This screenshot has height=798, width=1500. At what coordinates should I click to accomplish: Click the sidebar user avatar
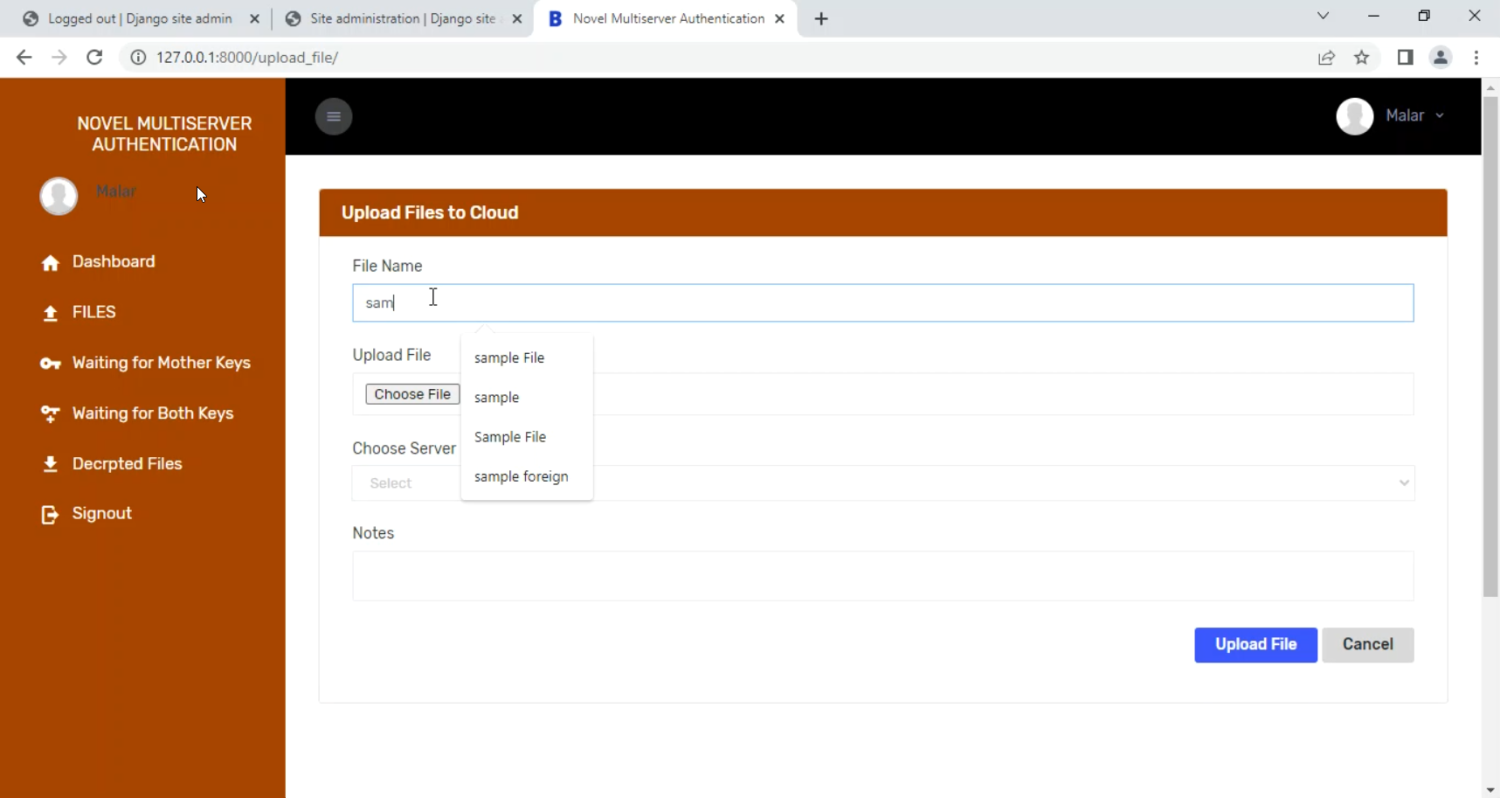[x=59, y=196]
